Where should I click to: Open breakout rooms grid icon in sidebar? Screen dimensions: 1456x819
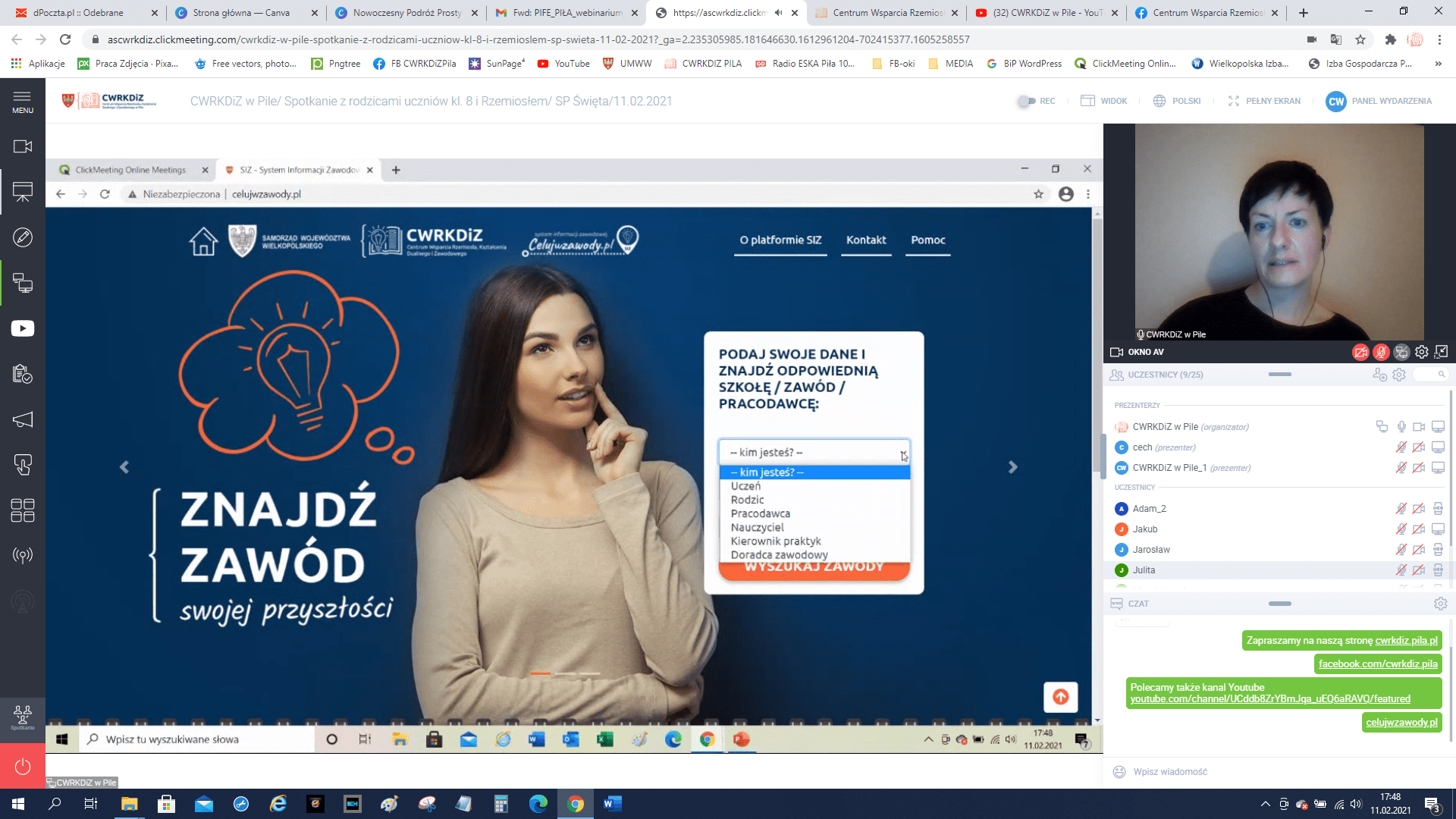tap(23, 510)
